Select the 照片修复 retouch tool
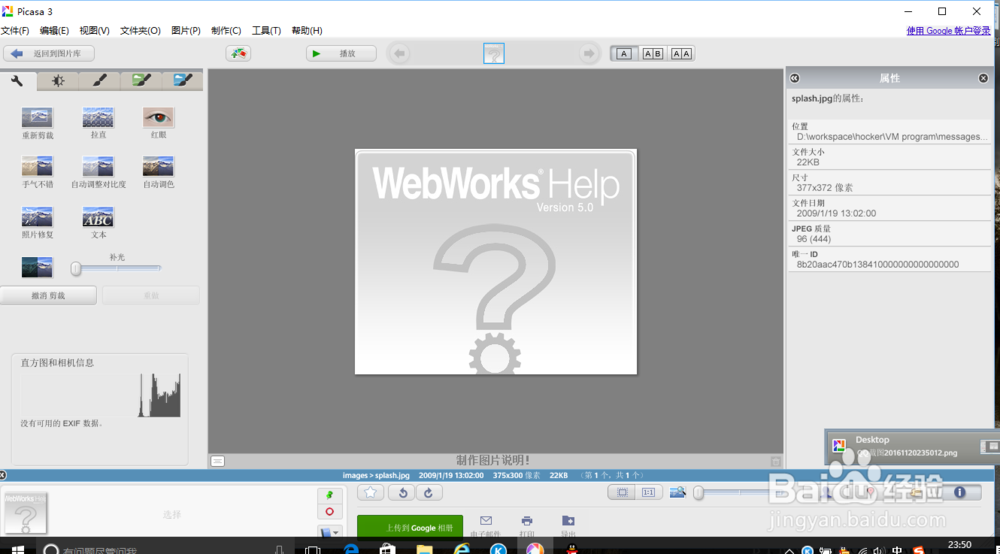 click(x=37, y=222)
